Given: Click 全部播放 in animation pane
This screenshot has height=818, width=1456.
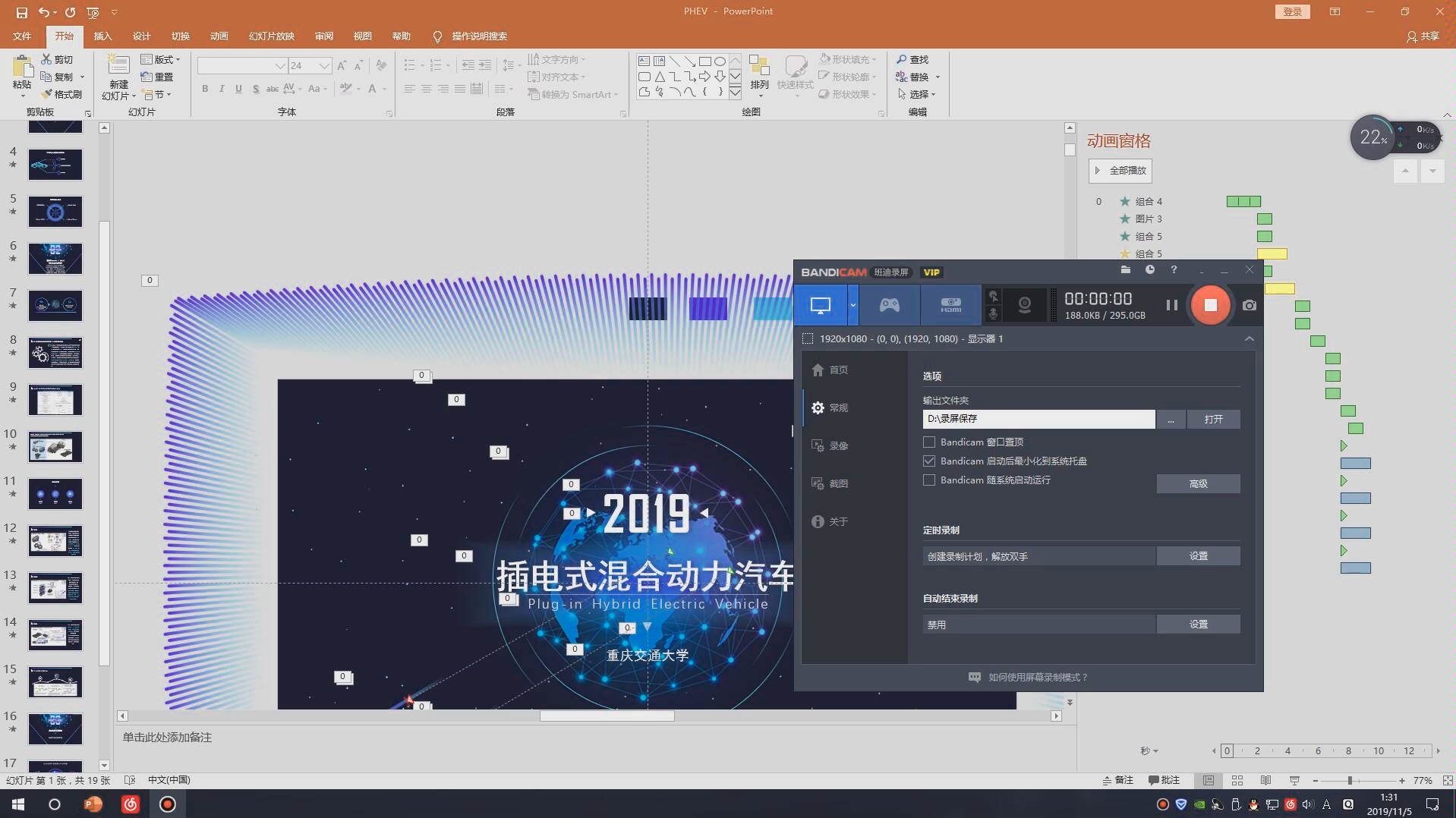Looking at the screenshot, I should (x=1120, y=171).
